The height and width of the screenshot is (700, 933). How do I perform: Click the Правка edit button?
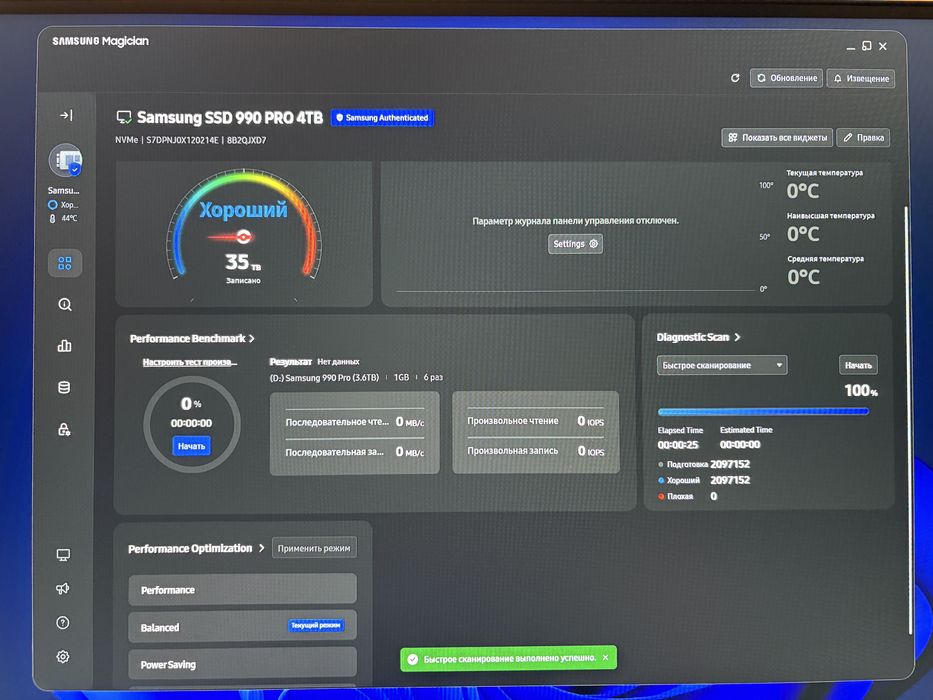tap(863, 138)
